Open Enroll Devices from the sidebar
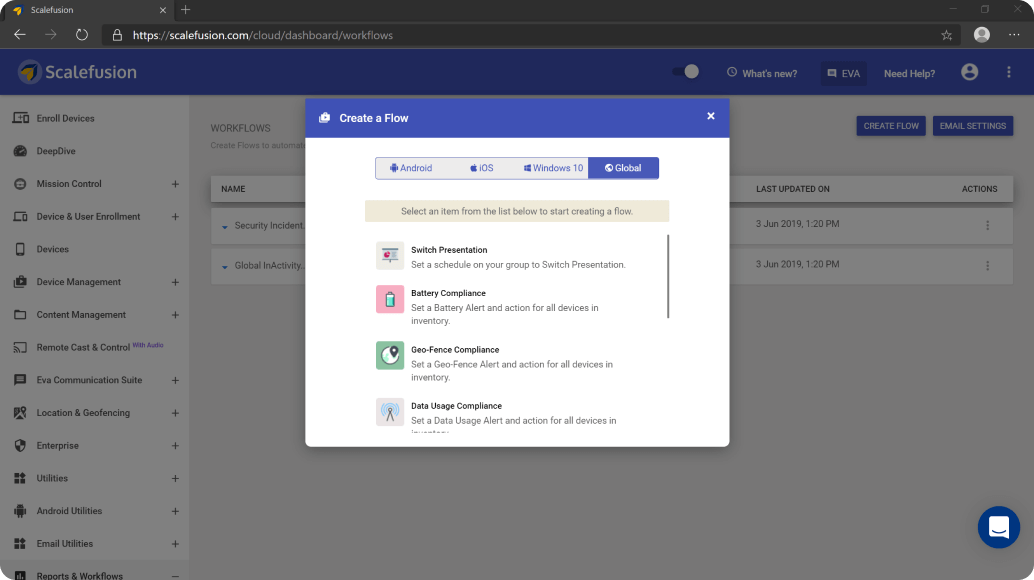Viewport: 1034px width, 580px height. [x=66, y=118]
